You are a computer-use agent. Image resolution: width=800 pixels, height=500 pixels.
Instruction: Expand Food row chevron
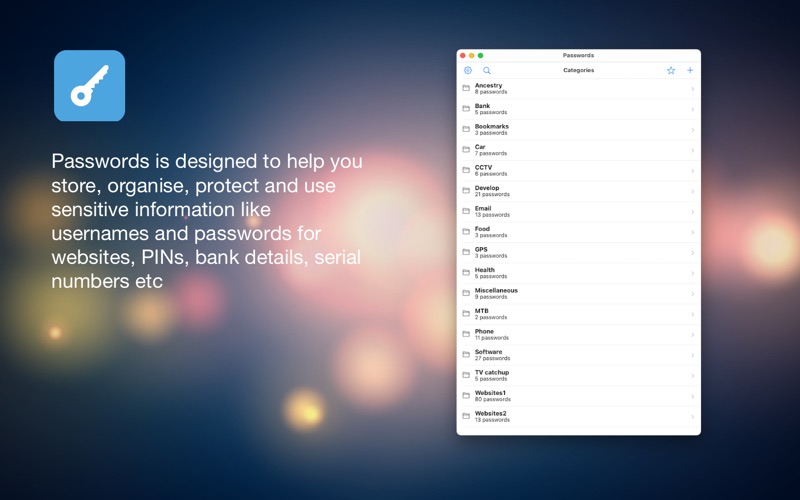(x=692, y=232)
